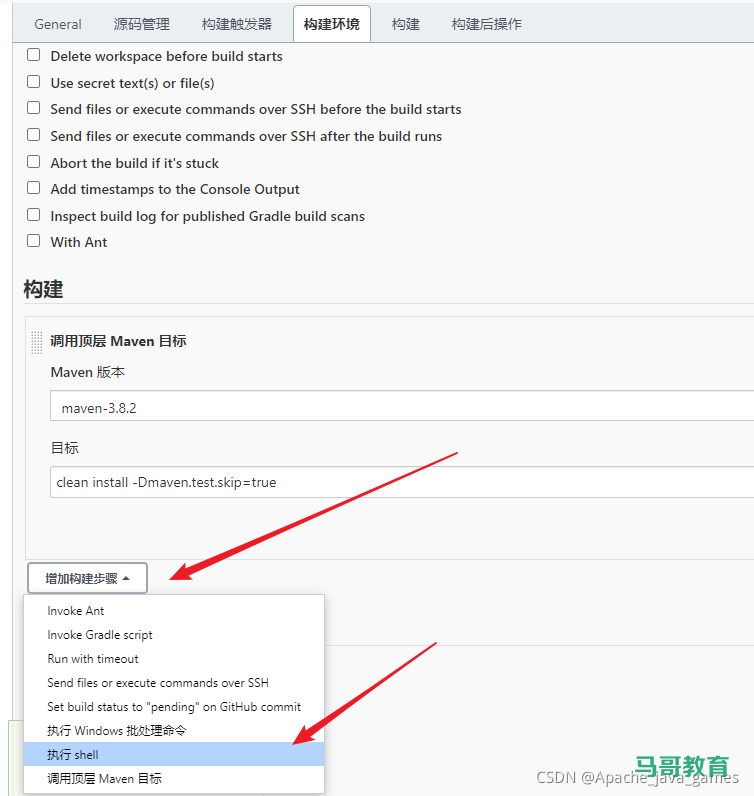Click the Maven 版本 label

click(x=87, y=372)
